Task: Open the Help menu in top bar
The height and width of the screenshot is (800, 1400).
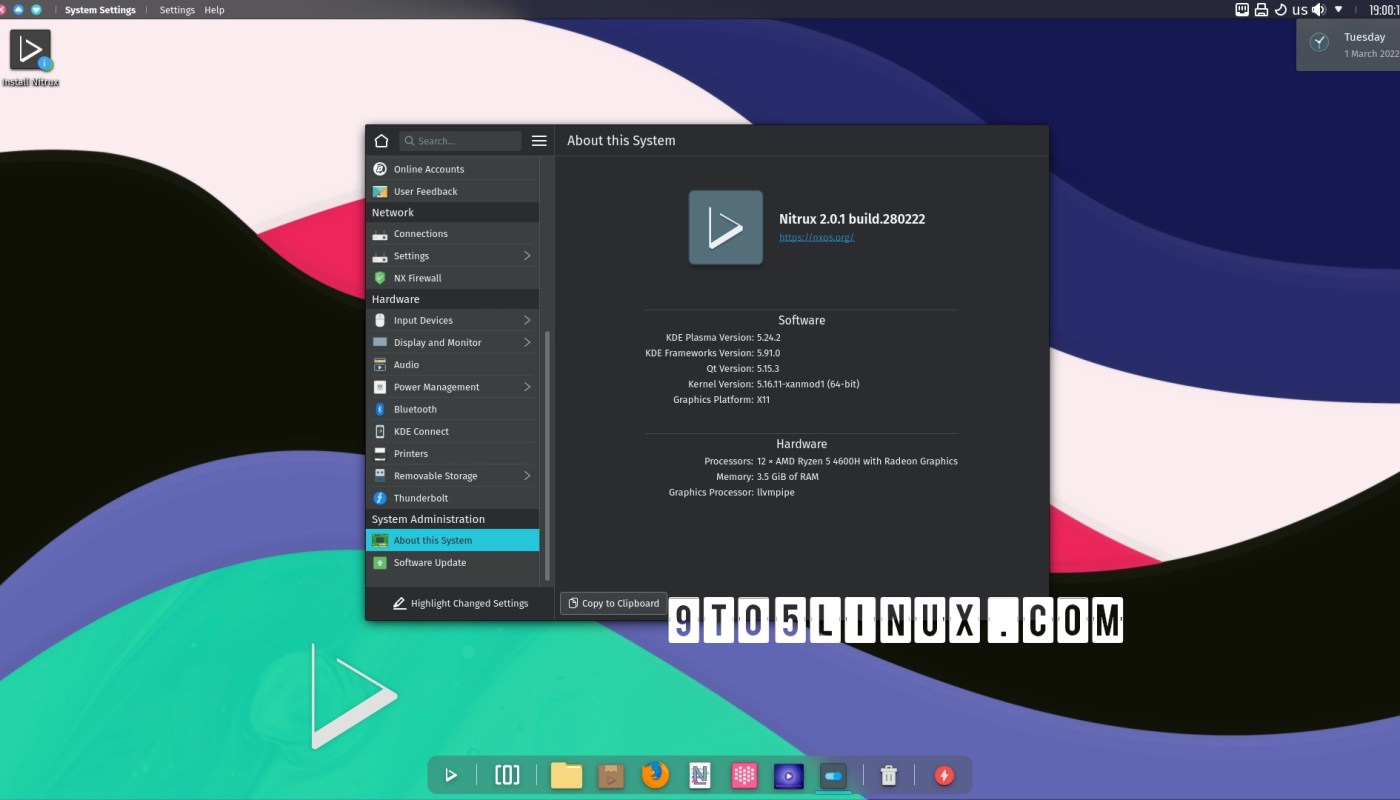Action: pos(214,10)
